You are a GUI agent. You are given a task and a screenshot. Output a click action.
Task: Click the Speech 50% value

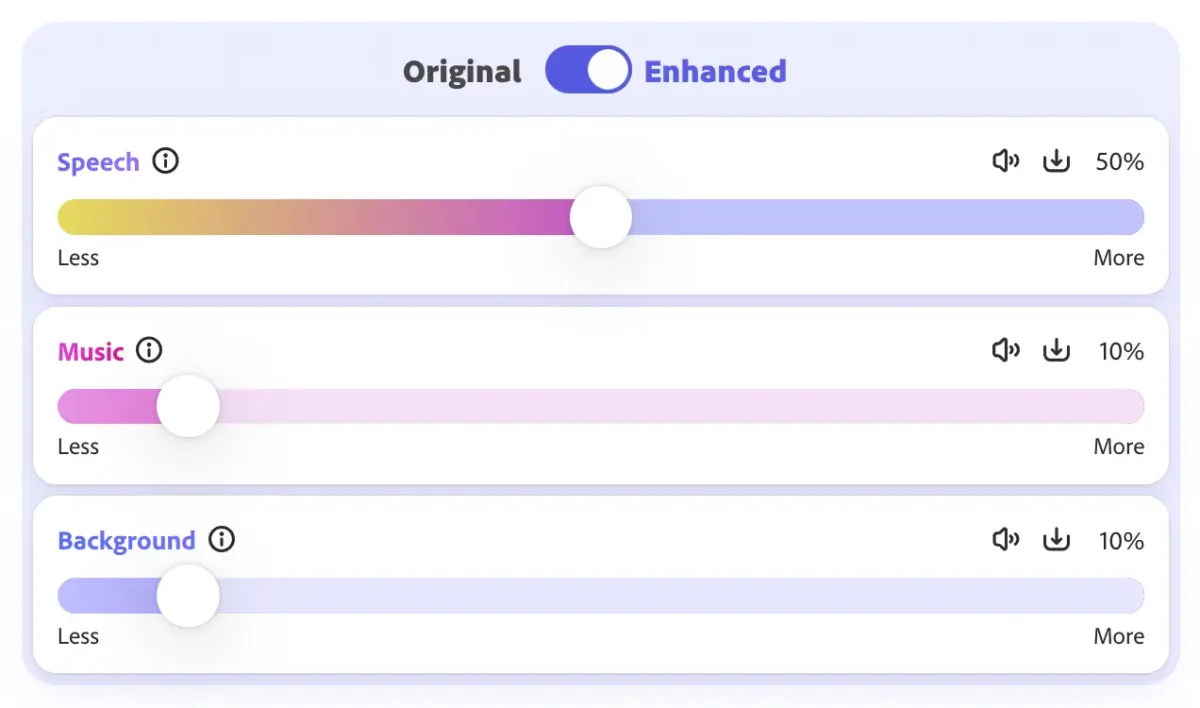tap(1119, 162)
